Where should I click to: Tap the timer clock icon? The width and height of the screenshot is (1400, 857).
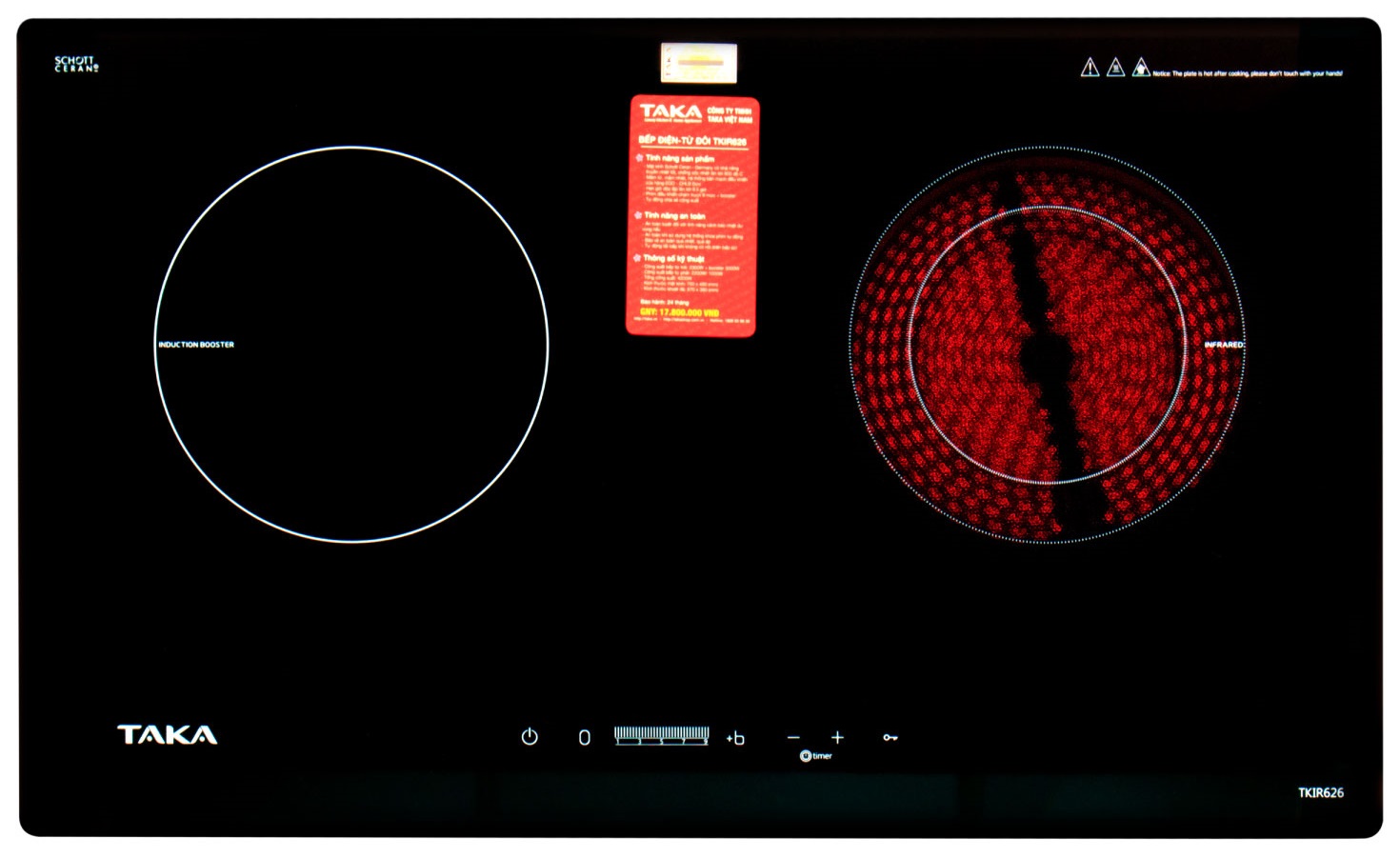(806, 756)
